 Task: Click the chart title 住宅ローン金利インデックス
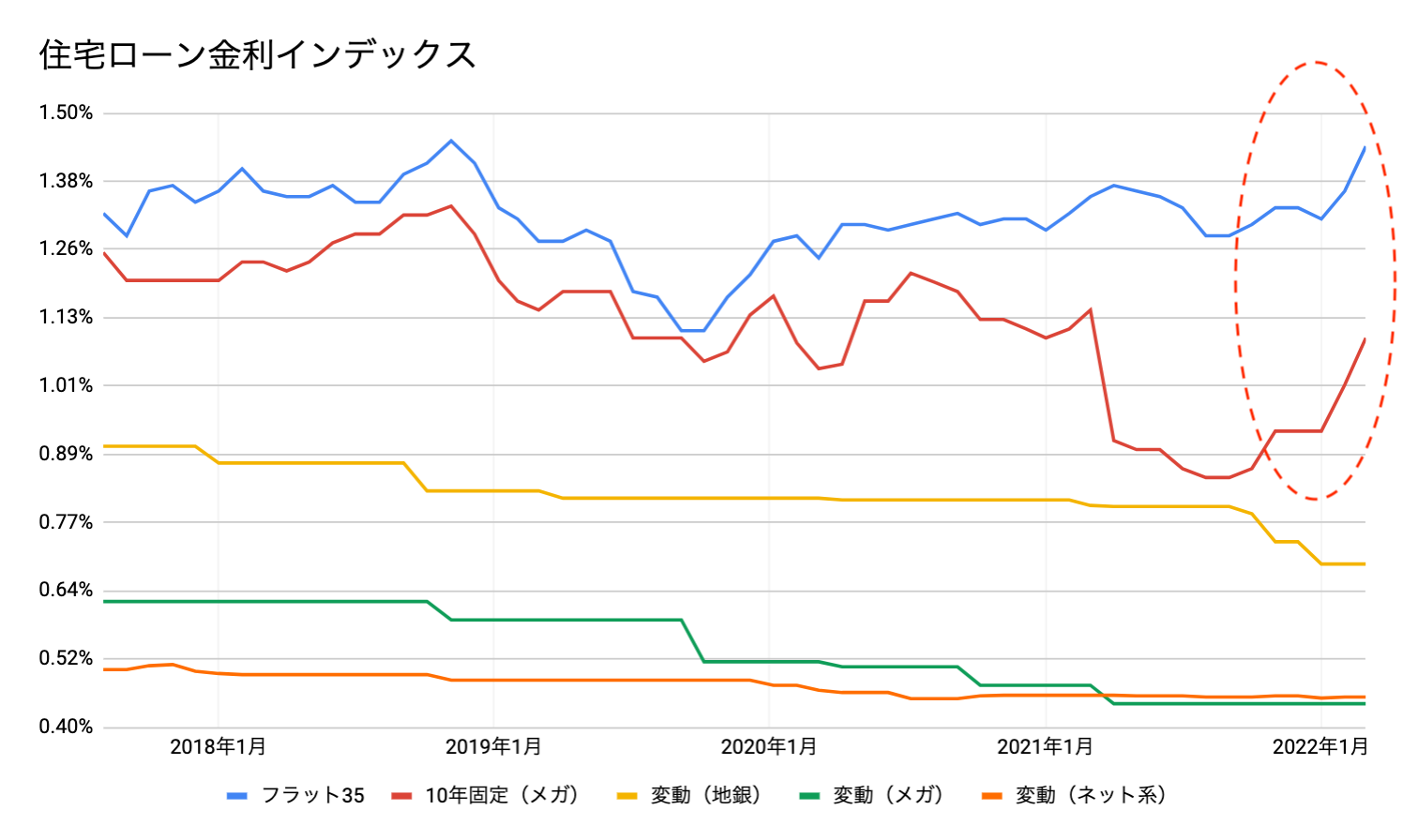(x=258, y=55)
